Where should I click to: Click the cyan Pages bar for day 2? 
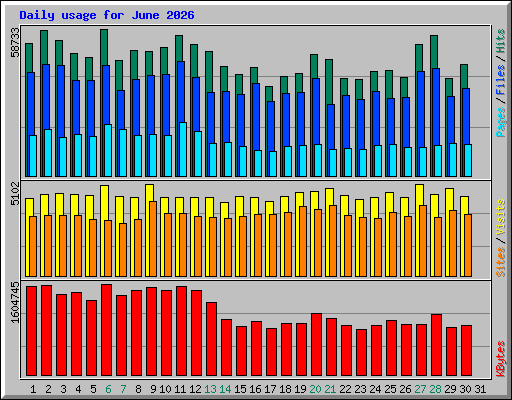tap(48, 153)
